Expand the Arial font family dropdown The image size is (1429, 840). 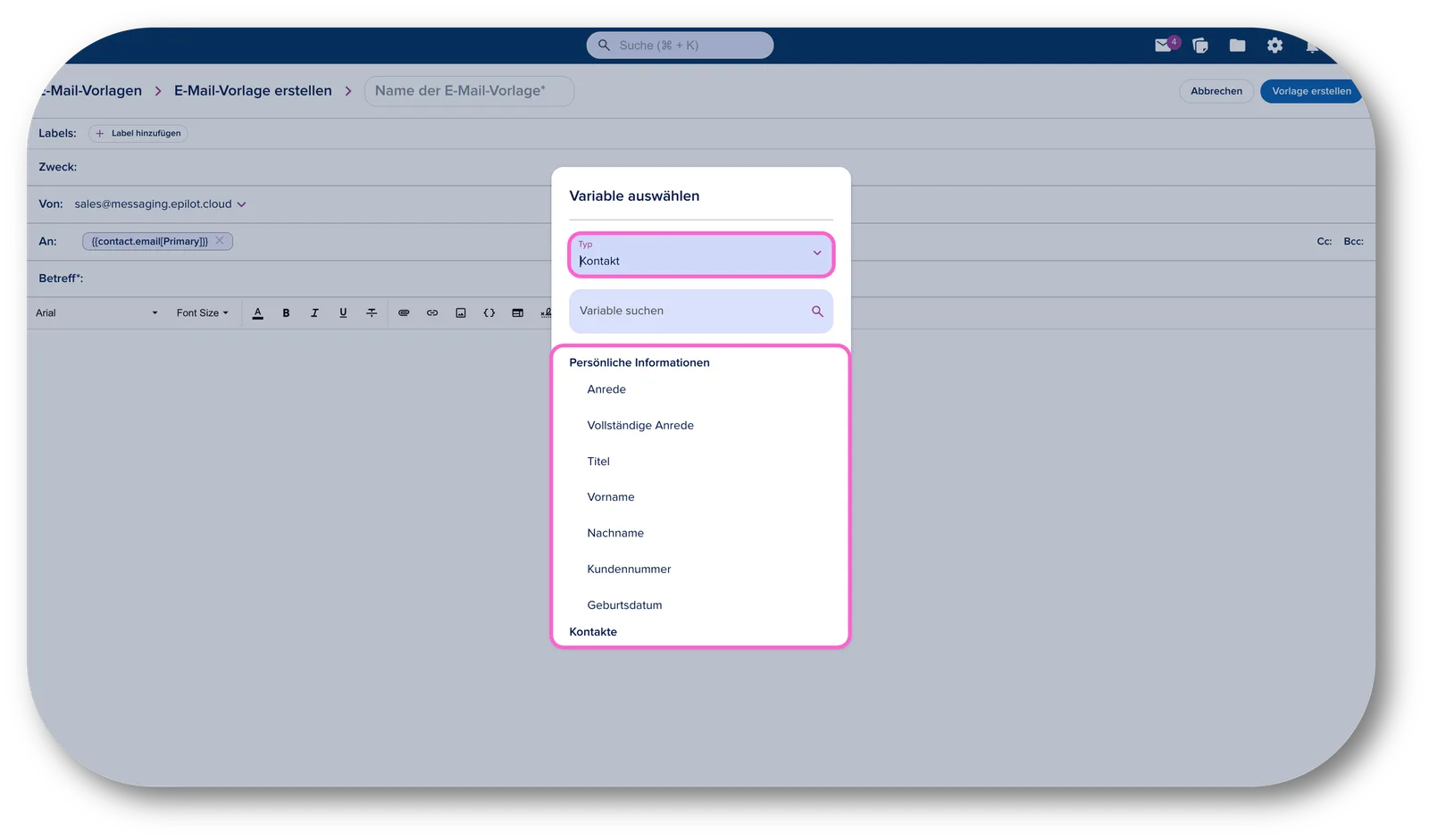click(96, 313)
